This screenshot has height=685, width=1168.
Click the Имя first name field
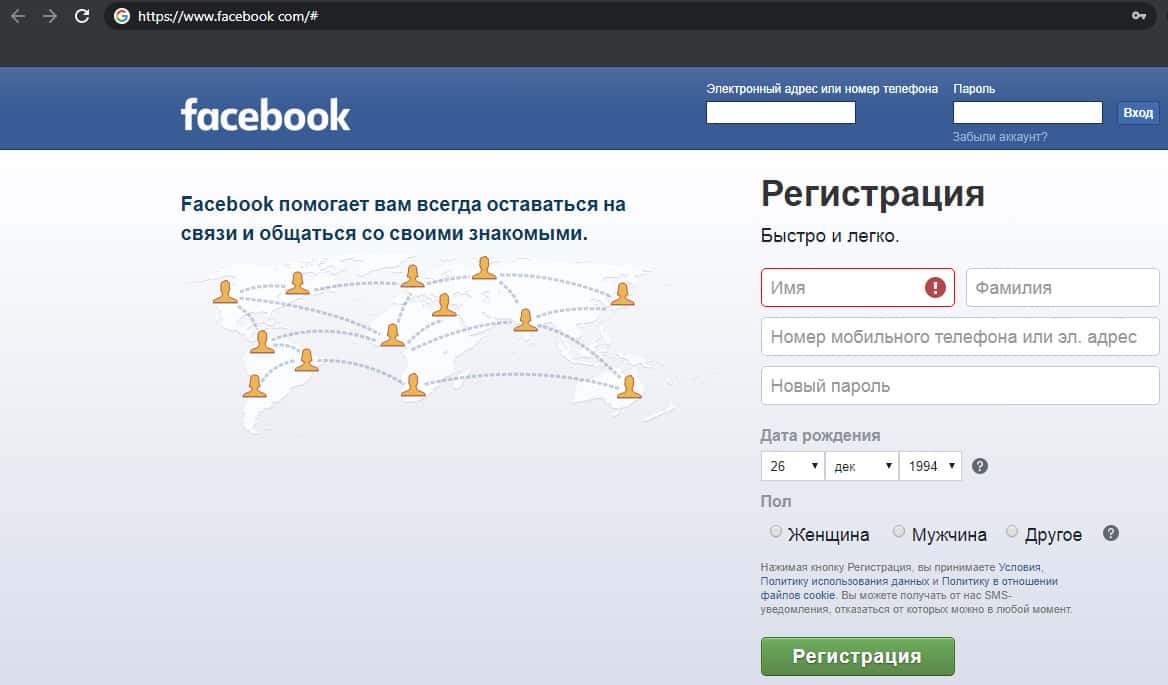(x=857, y=287)
